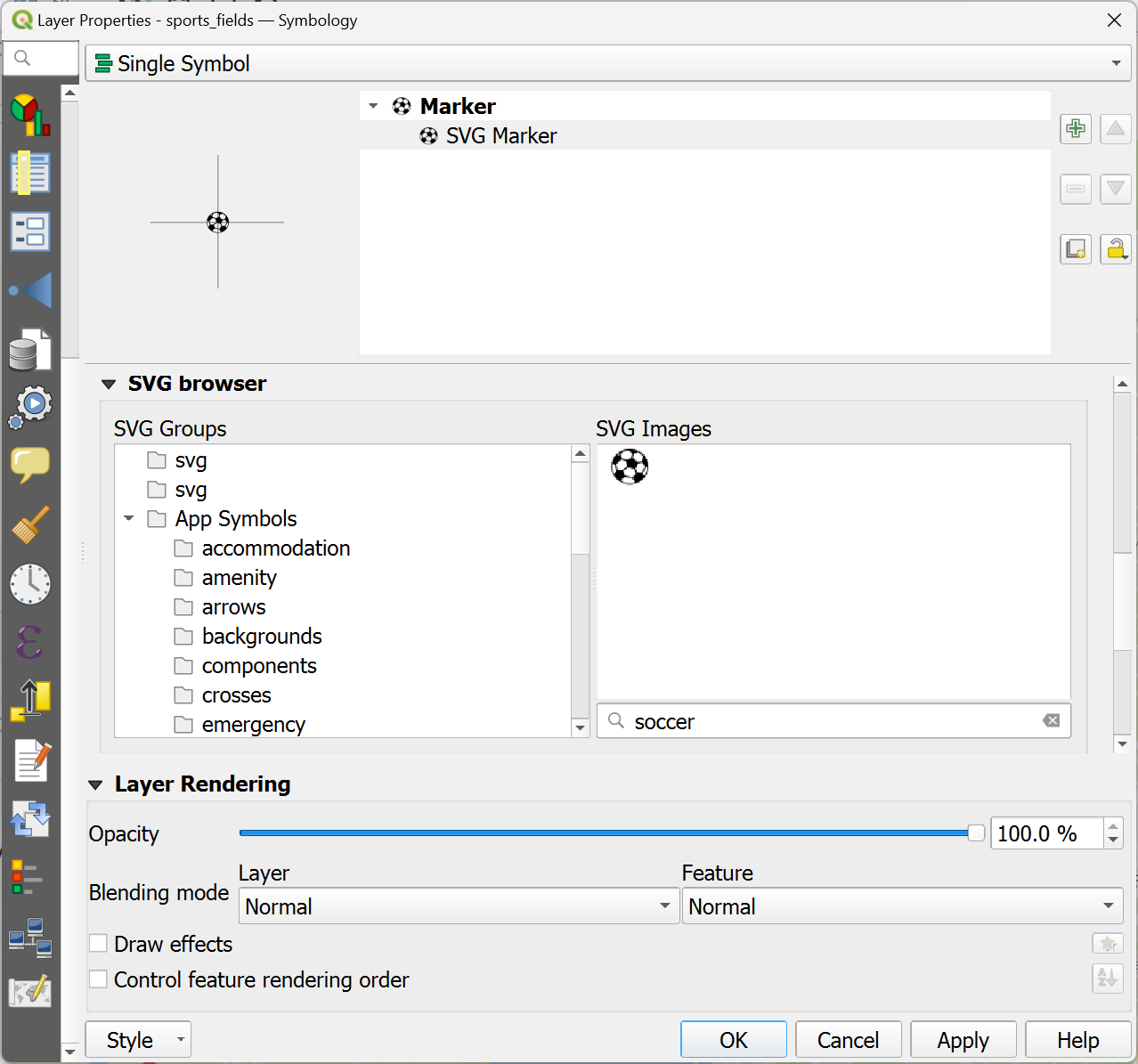Open the Layer blending mode dropdown
The height and width of the screenshot is (1064, 1138).
click(459, 906)
